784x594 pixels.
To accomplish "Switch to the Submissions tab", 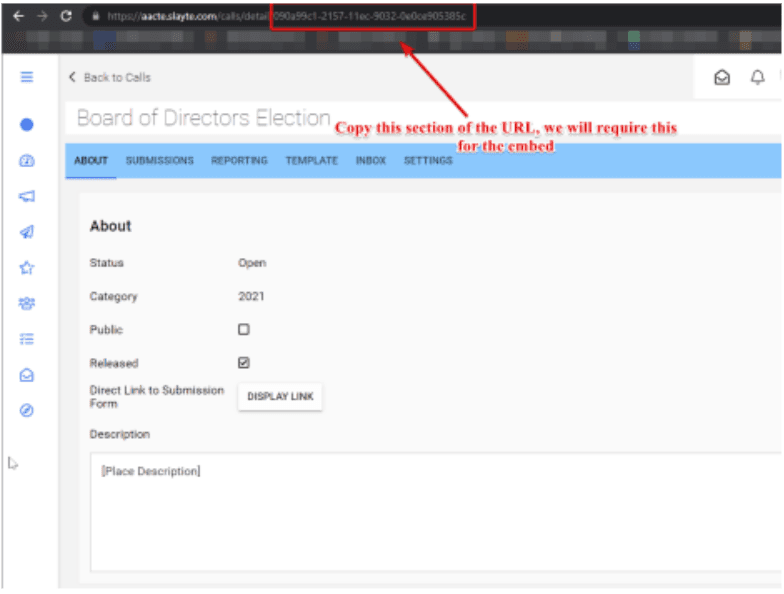I will [x=160, y=160].
